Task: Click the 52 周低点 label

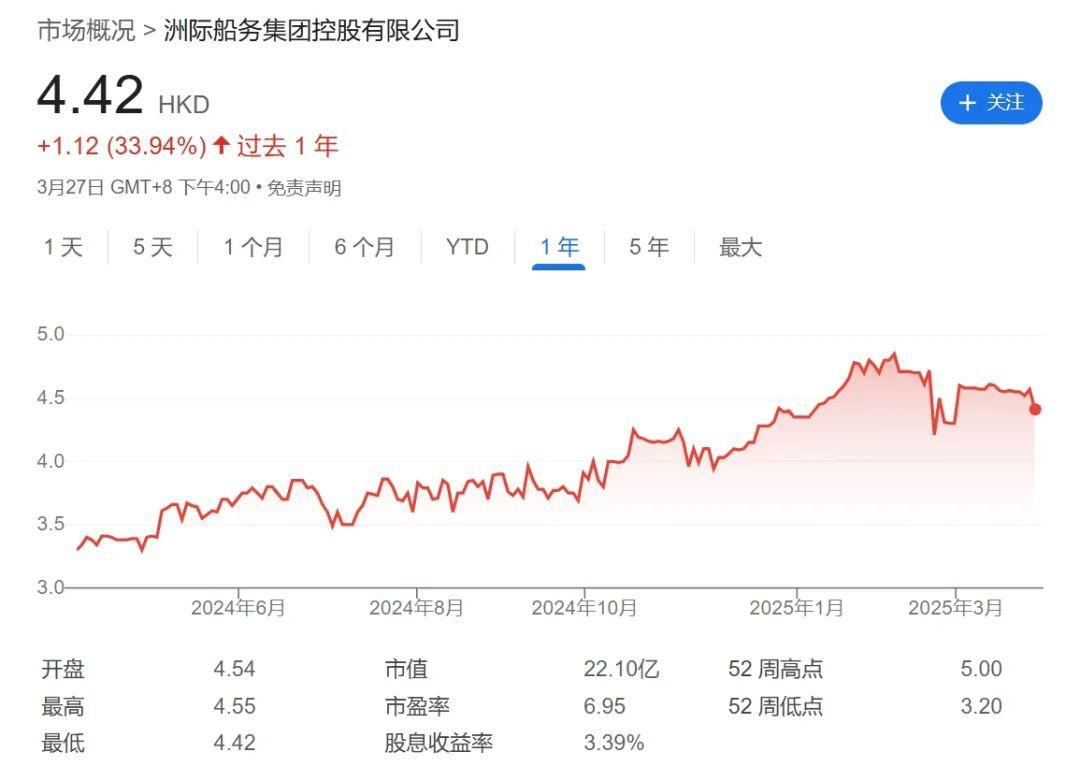Action: tap(776, 706)
